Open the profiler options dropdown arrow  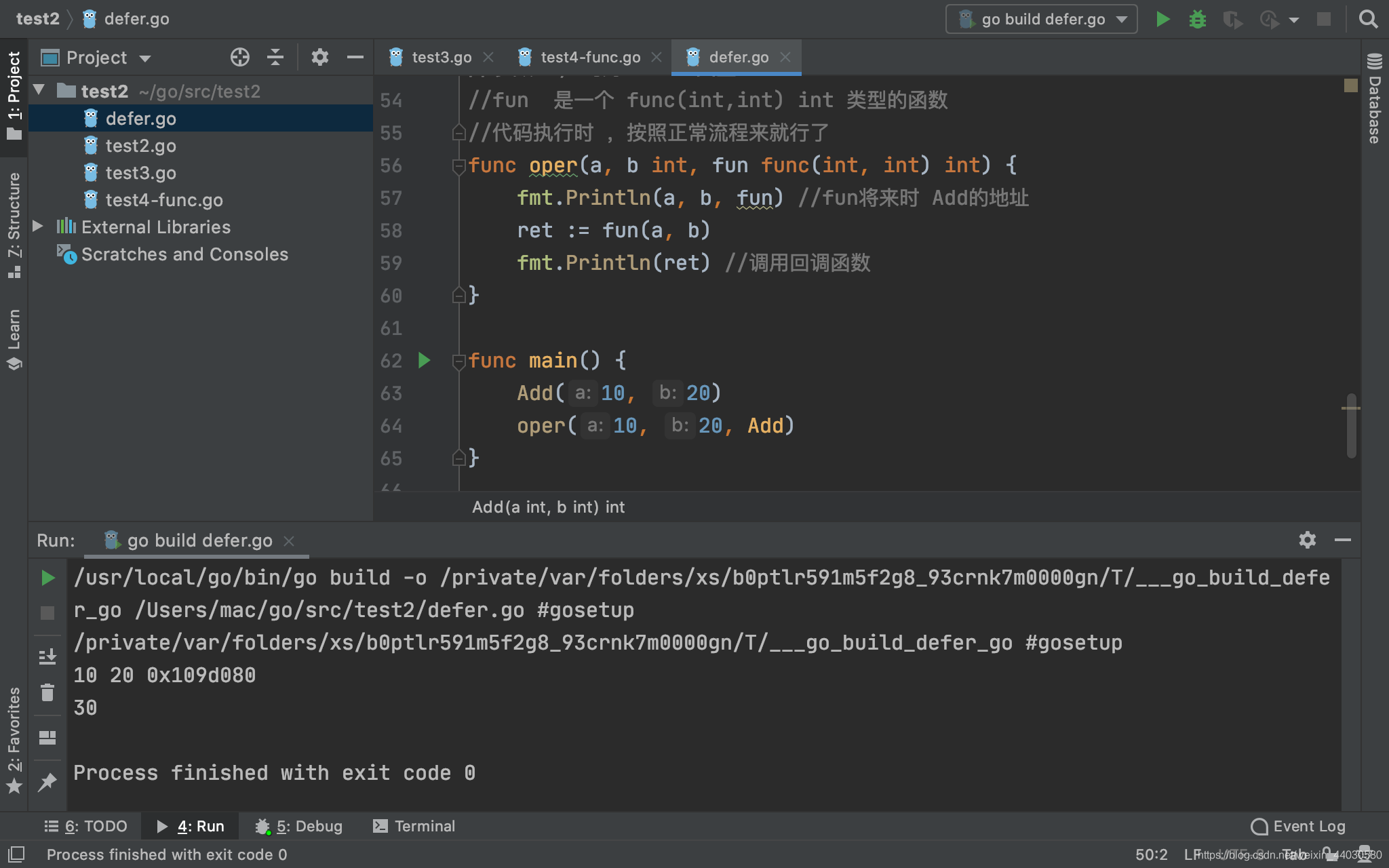1294,20
